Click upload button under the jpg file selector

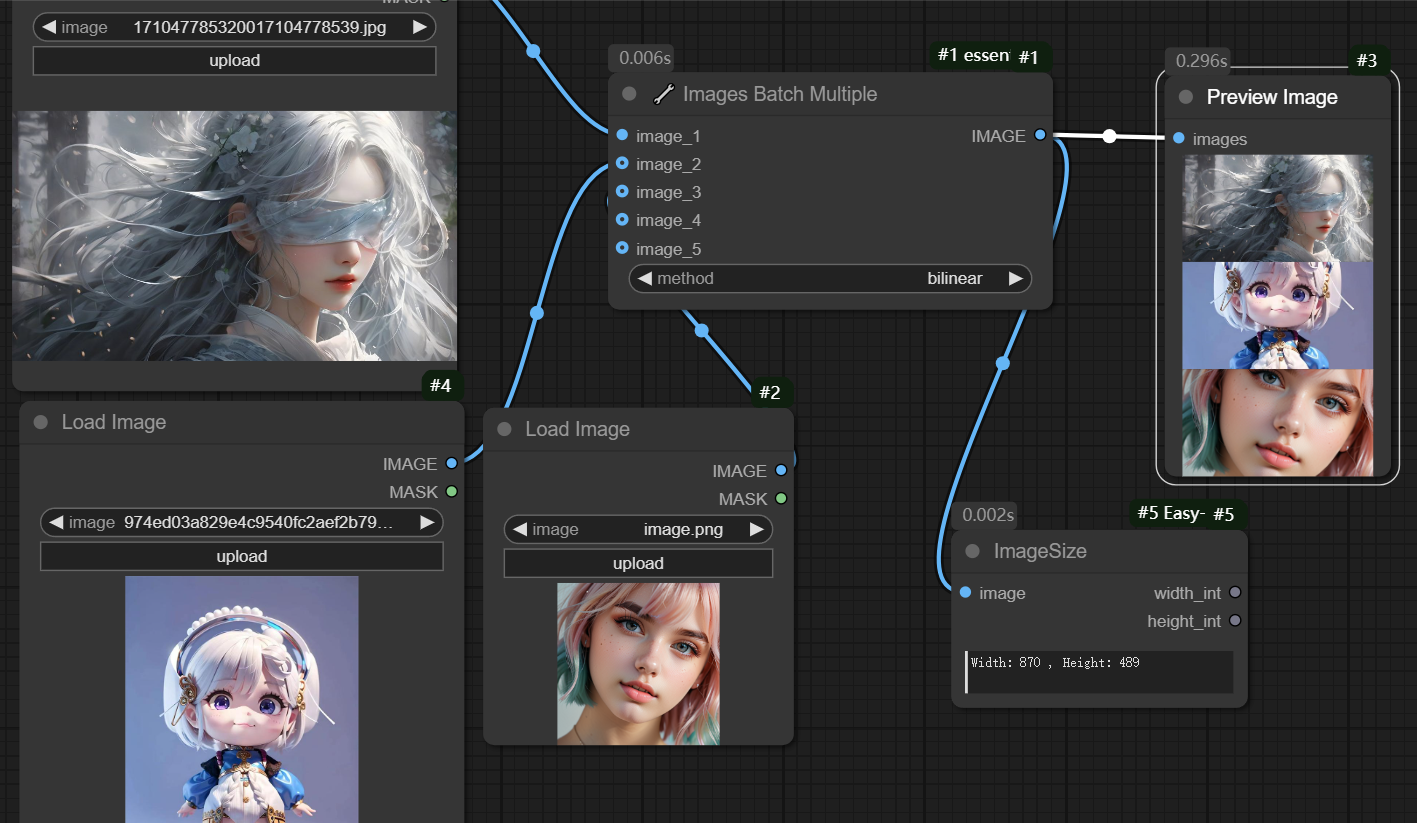click(234, 60)
